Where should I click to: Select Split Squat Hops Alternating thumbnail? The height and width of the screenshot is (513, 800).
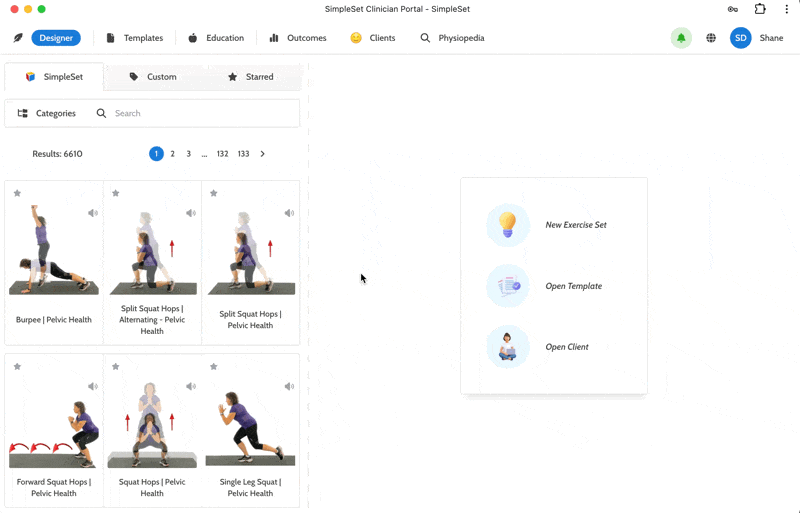(x=153, y=253)
